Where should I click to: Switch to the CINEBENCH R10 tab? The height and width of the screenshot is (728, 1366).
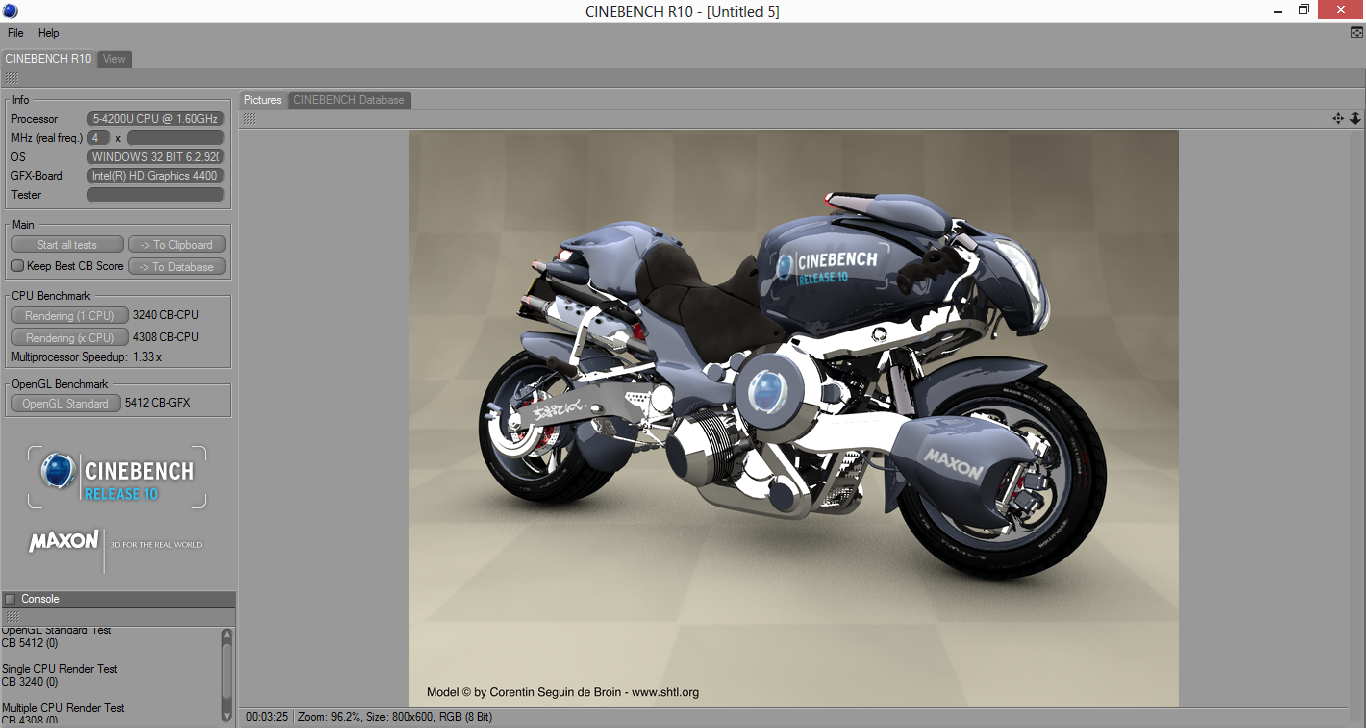(48, 59)
